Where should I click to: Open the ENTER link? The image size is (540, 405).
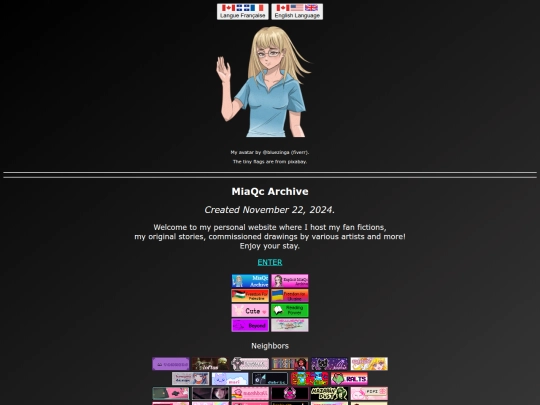[270, 262]
